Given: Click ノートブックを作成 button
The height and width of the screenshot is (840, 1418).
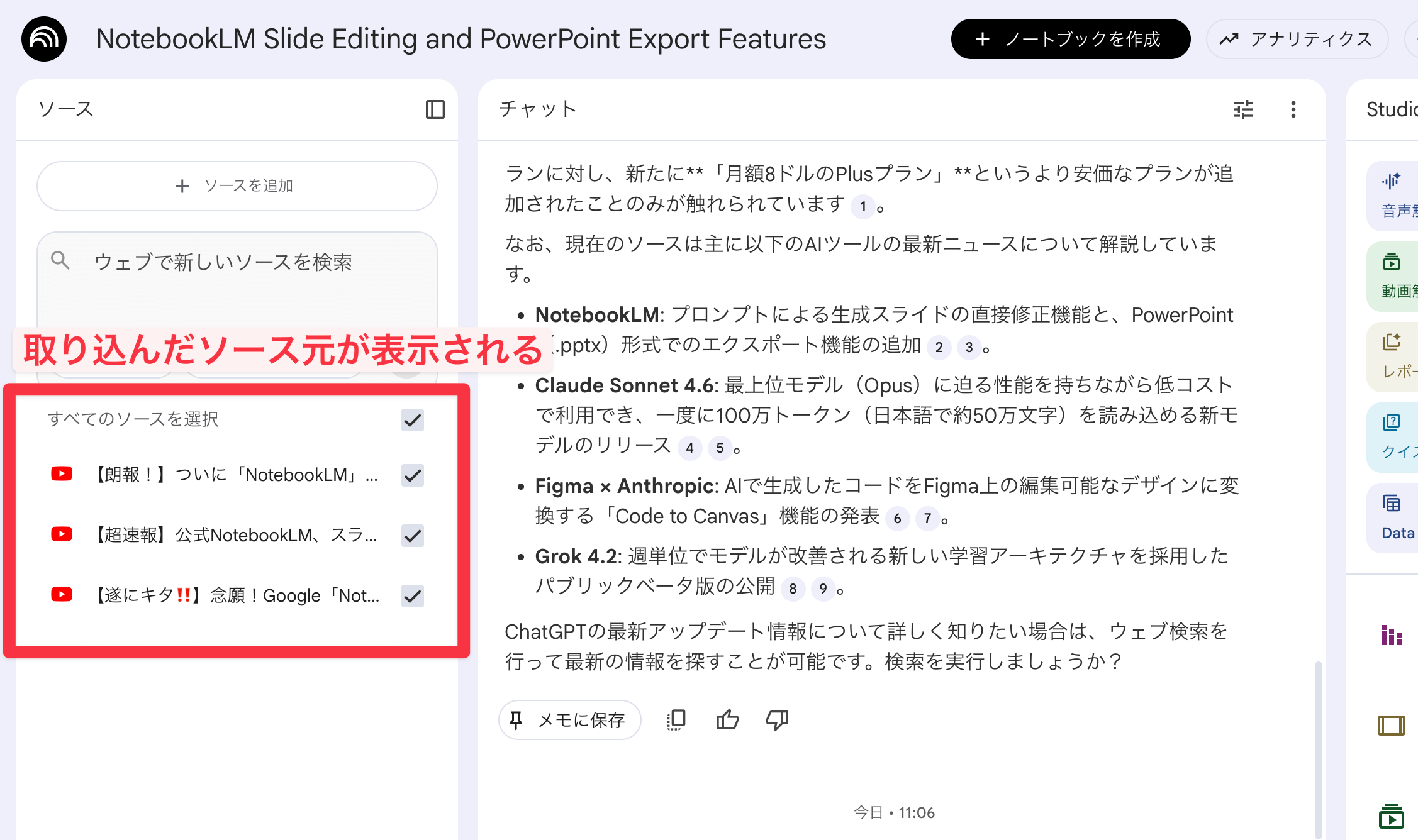Looking at the screenshot, I should point(1070,39).
